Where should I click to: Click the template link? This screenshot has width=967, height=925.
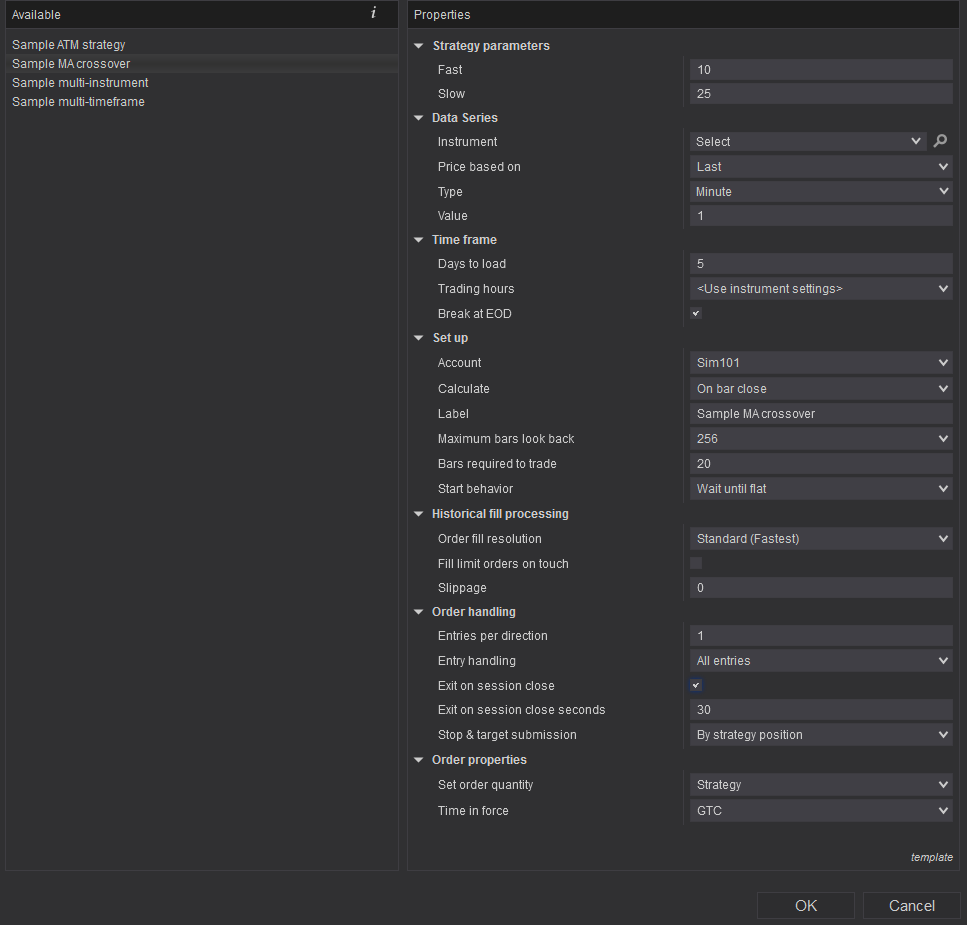point(931,857)
